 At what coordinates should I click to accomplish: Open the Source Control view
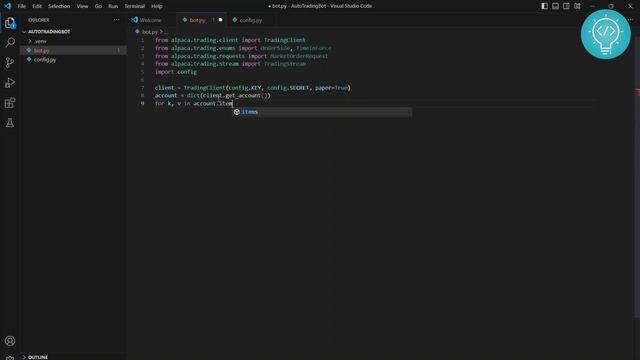(10, 62)
